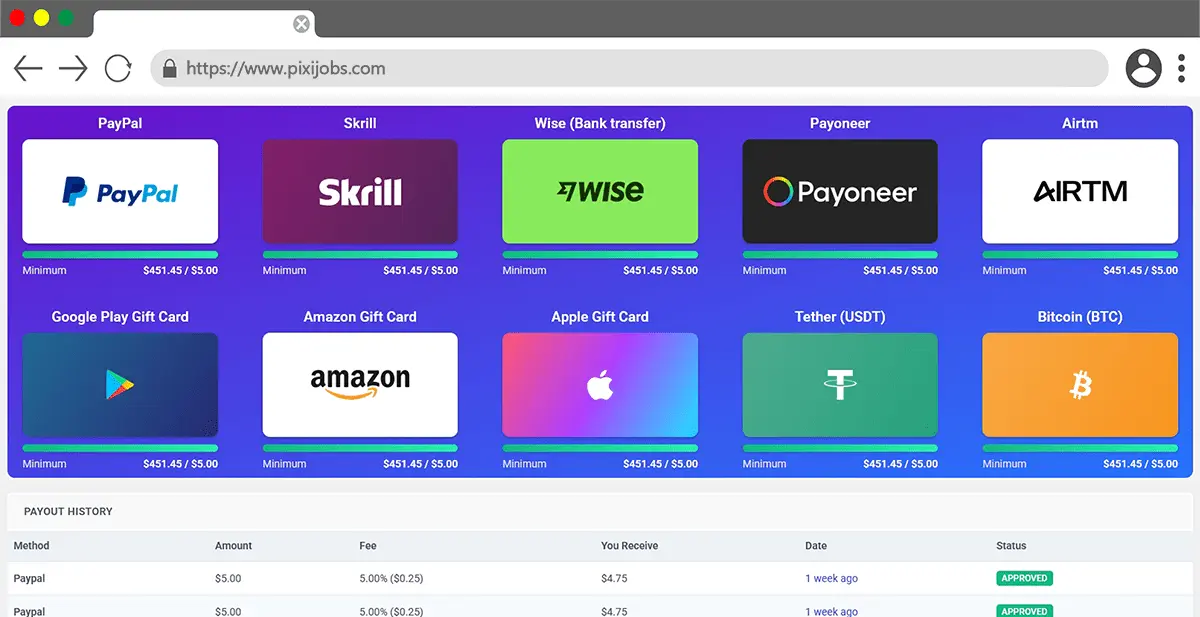1200x617 pixels.
Task: Choose the Bitcoin BTC payout card
Action: coord(1080,385)
